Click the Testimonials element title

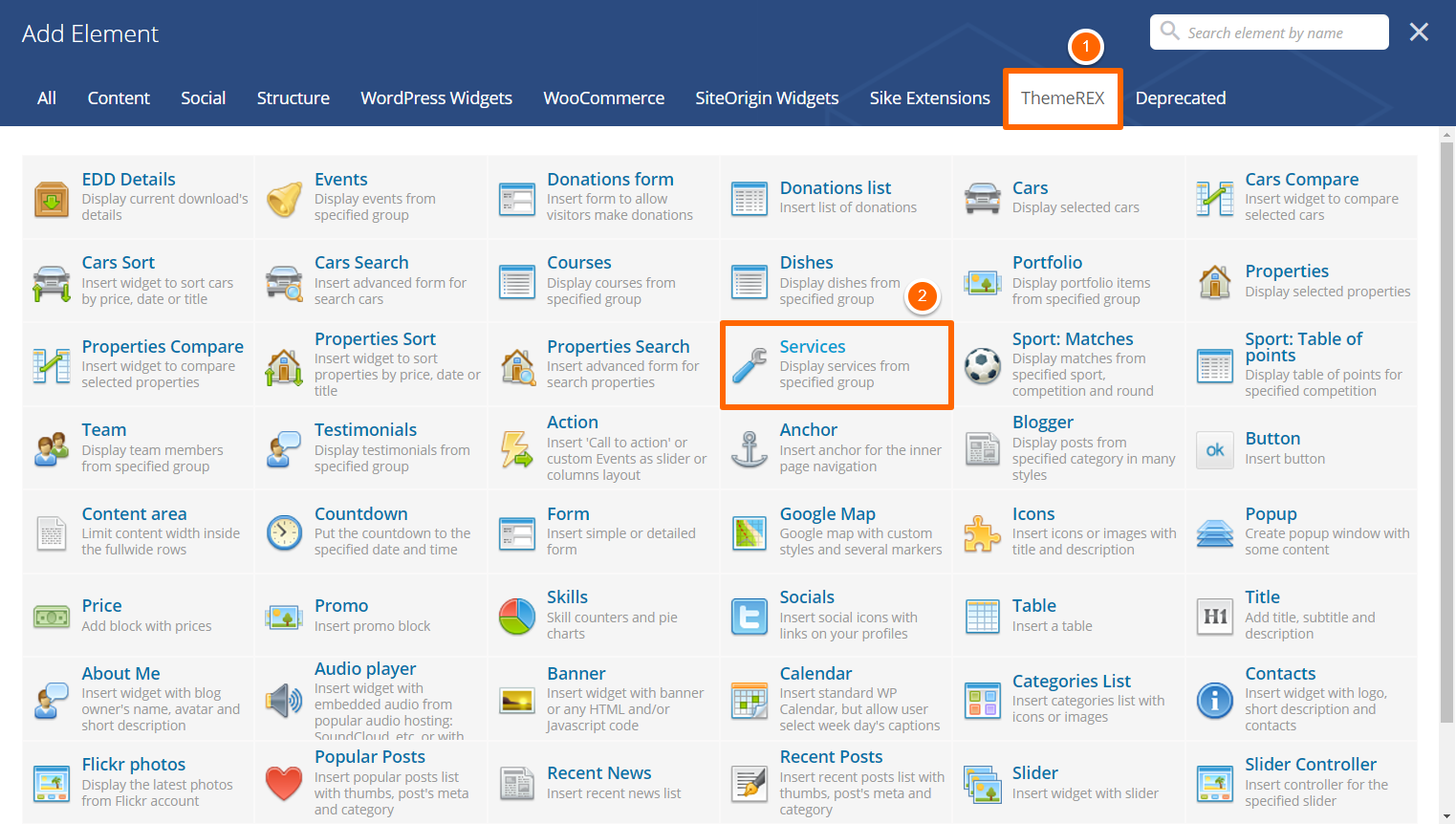coord(366,430)
